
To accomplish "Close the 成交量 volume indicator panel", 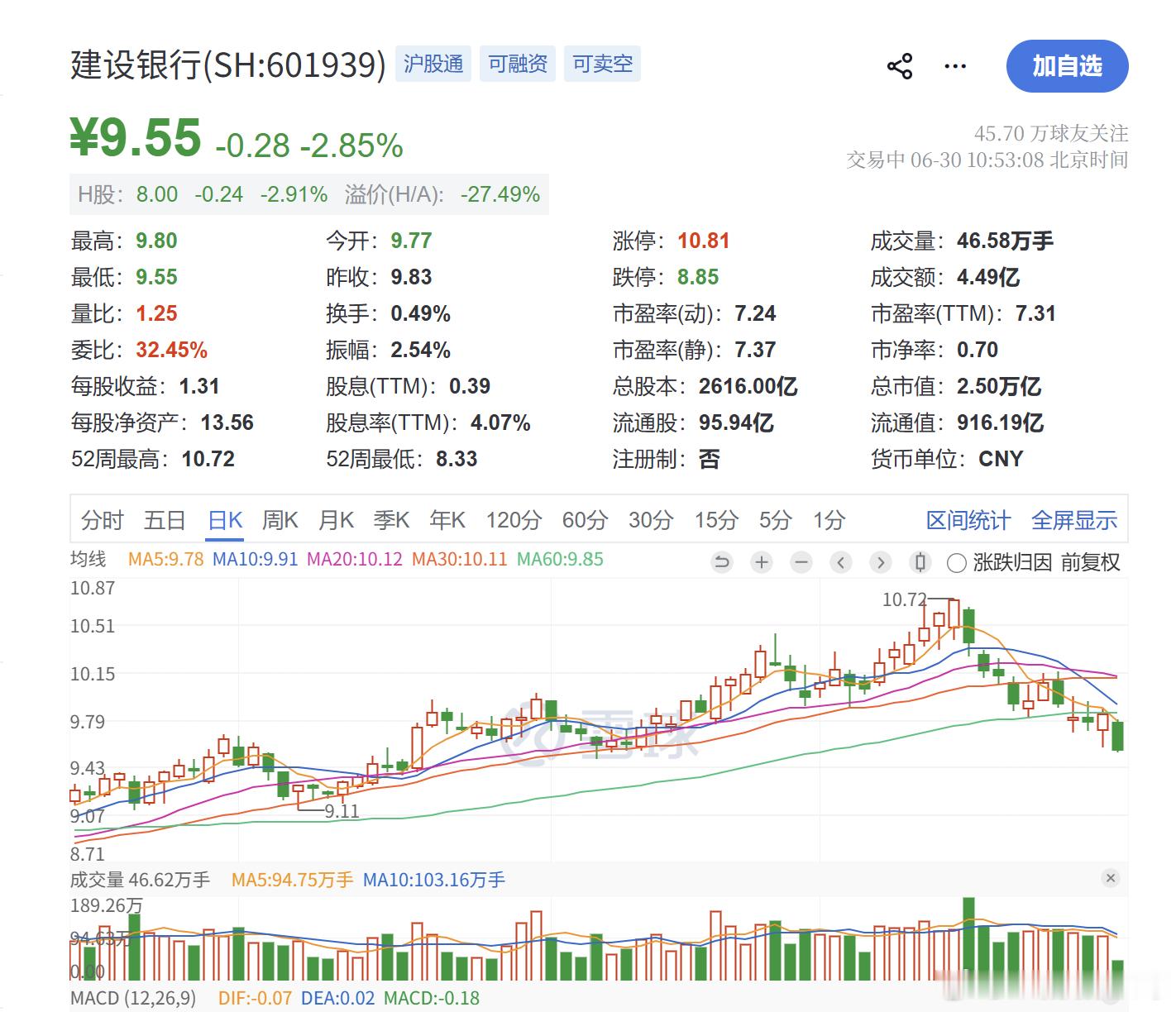I will 1111,878.
